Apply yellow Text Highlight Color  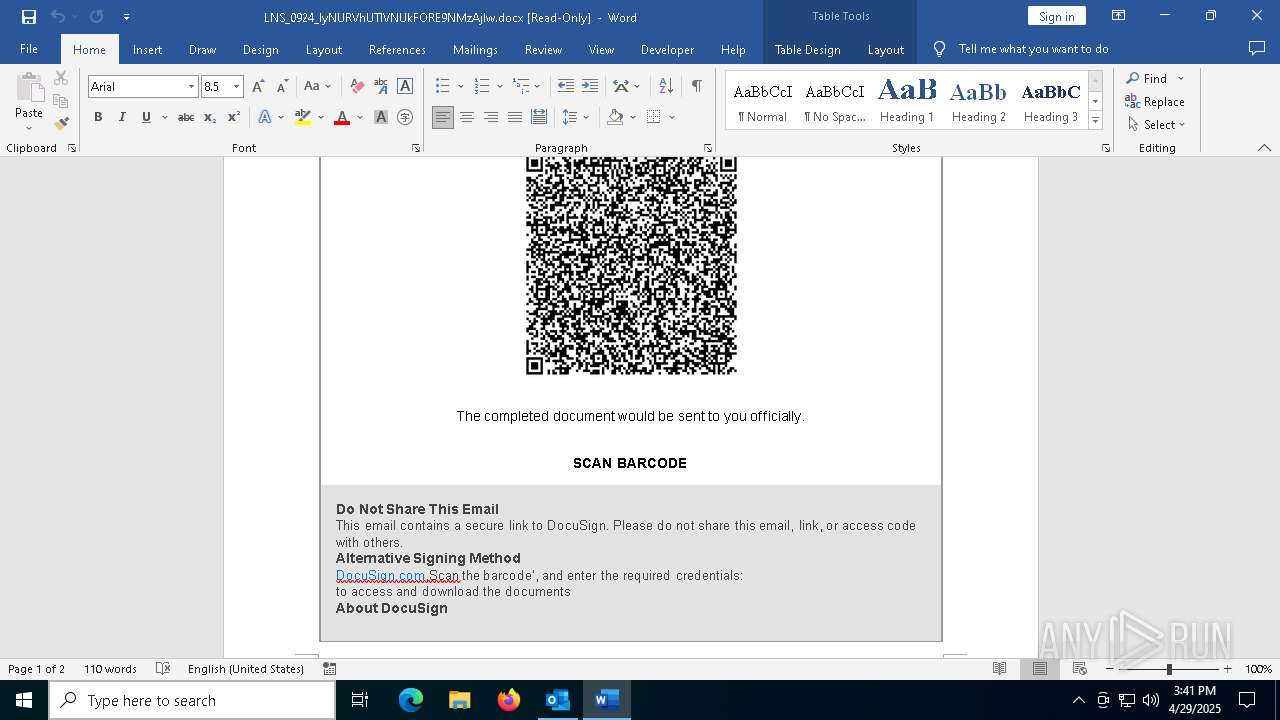point(303,117)
